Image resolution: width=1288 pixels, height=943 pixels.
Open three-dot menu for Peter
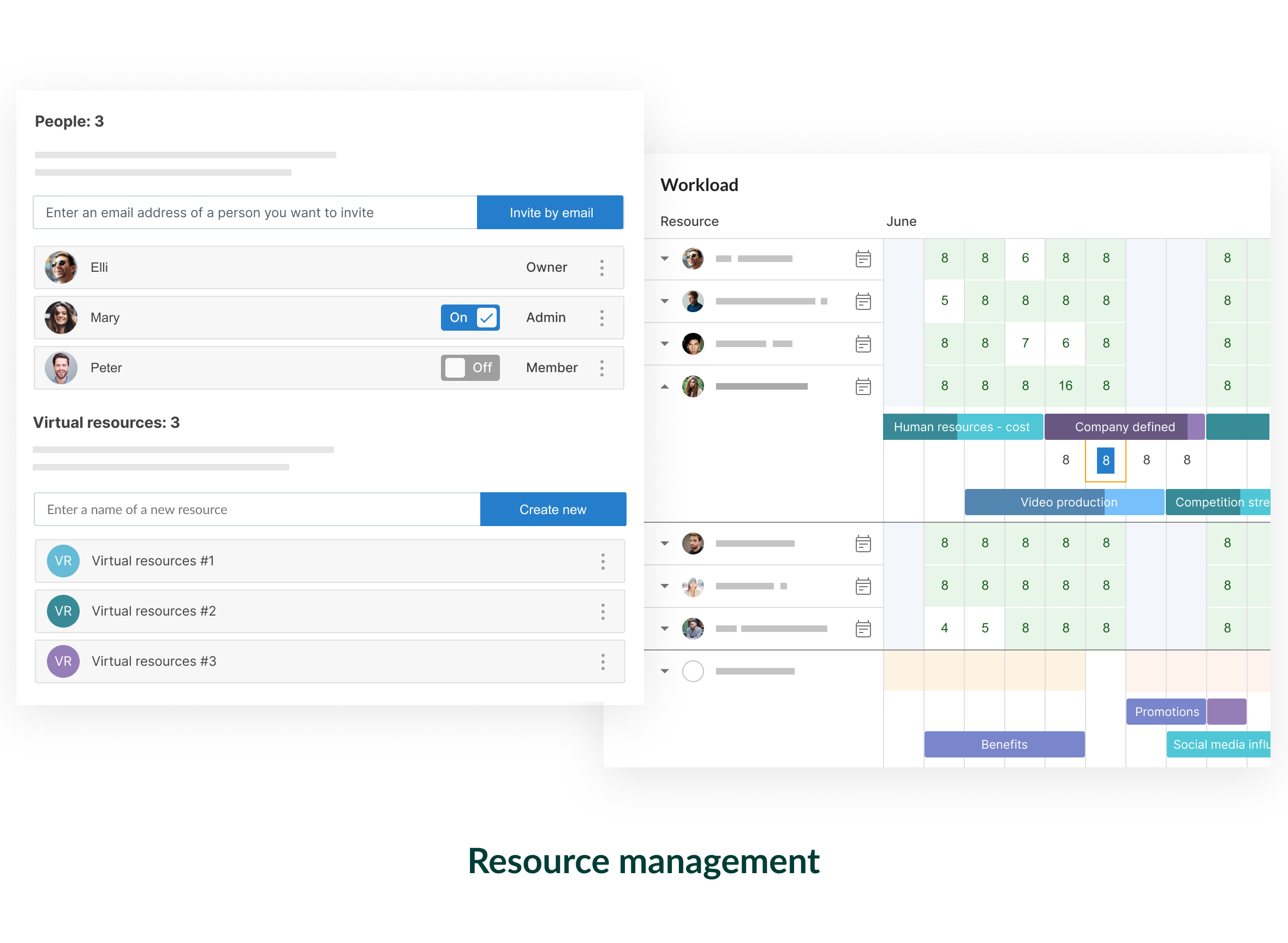(x=602, y=368)
